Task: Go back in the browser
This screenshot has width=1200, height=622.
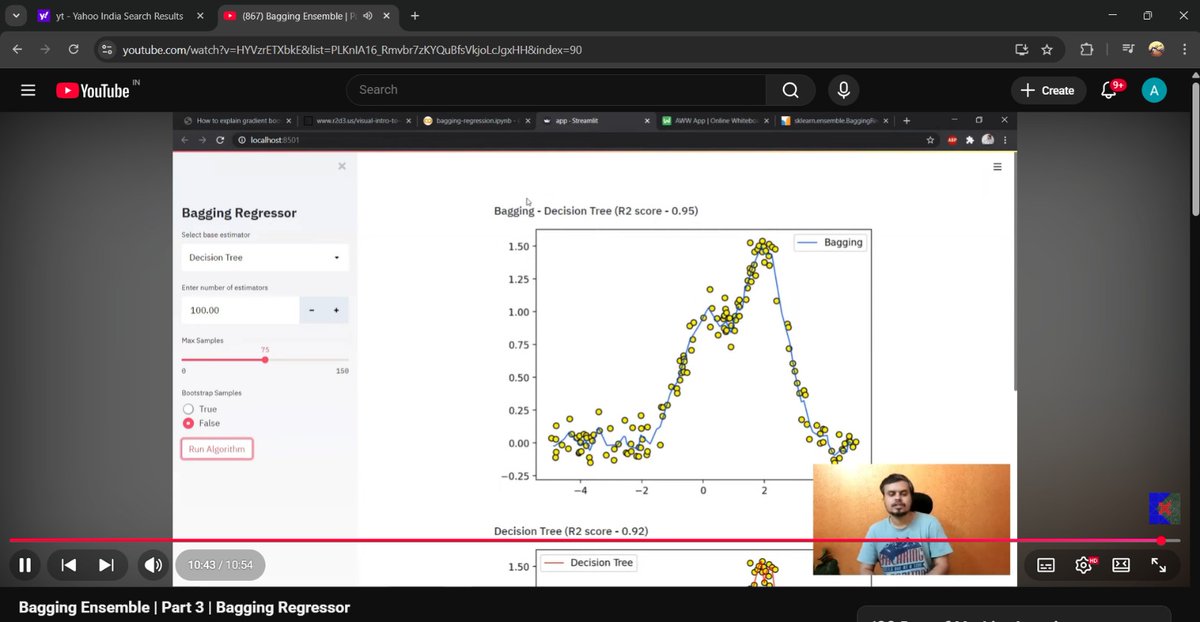Action: [17, 49]
